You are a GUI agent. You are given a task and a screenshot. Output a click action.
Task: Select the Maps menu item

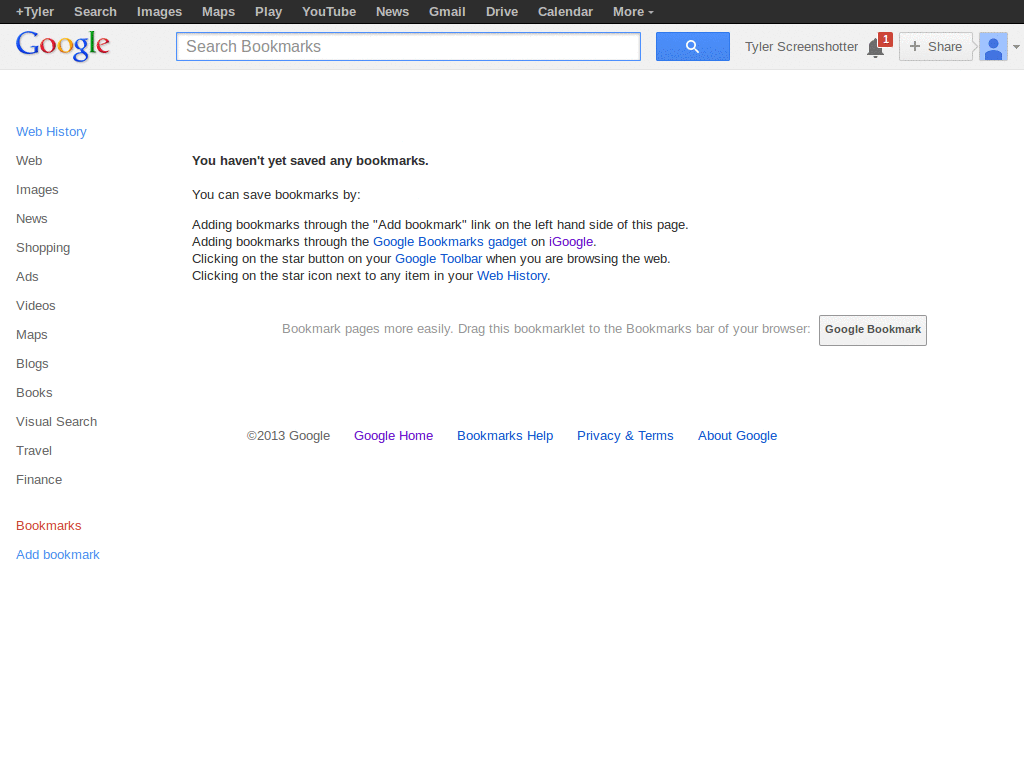click(x=218, y=11)
